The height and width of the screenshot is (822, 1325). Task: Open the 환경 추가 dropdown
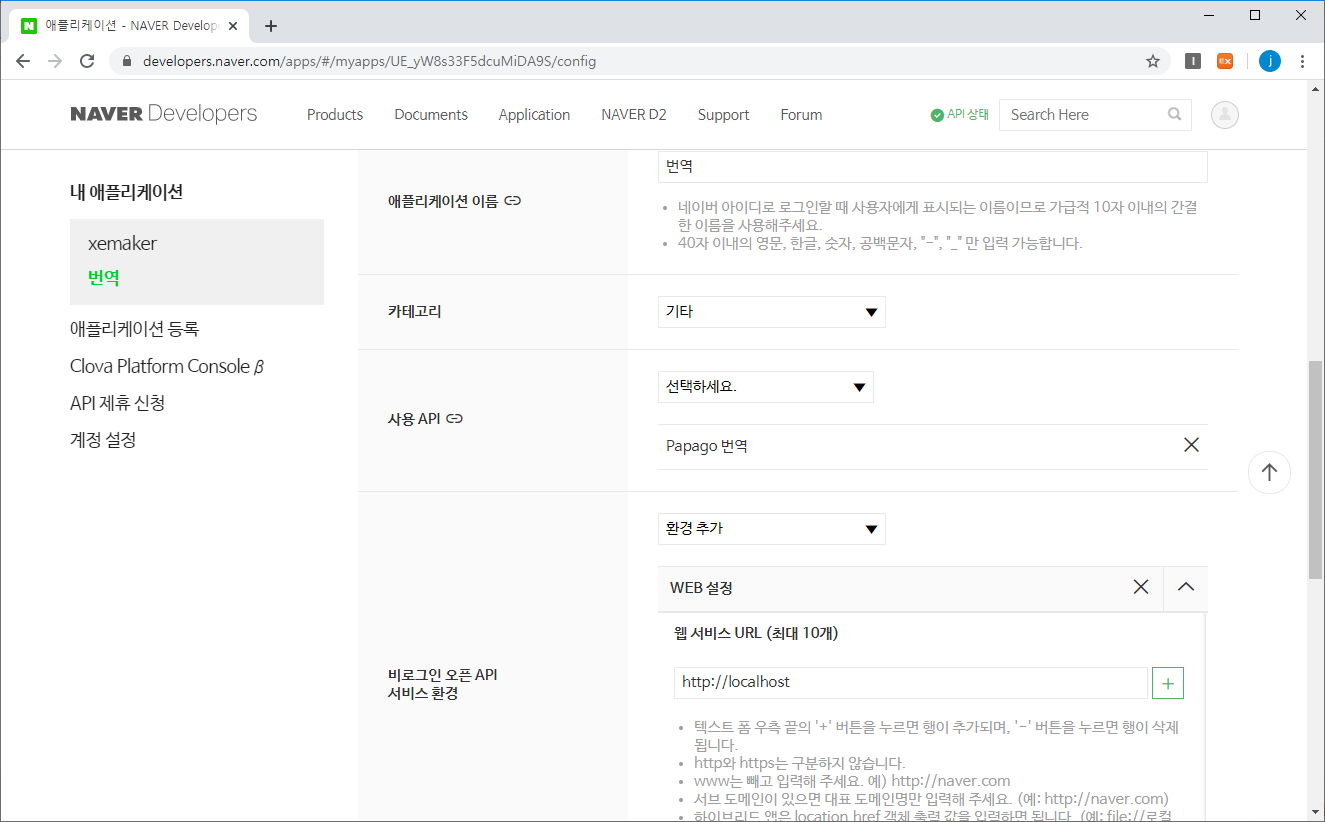[772, 529]
